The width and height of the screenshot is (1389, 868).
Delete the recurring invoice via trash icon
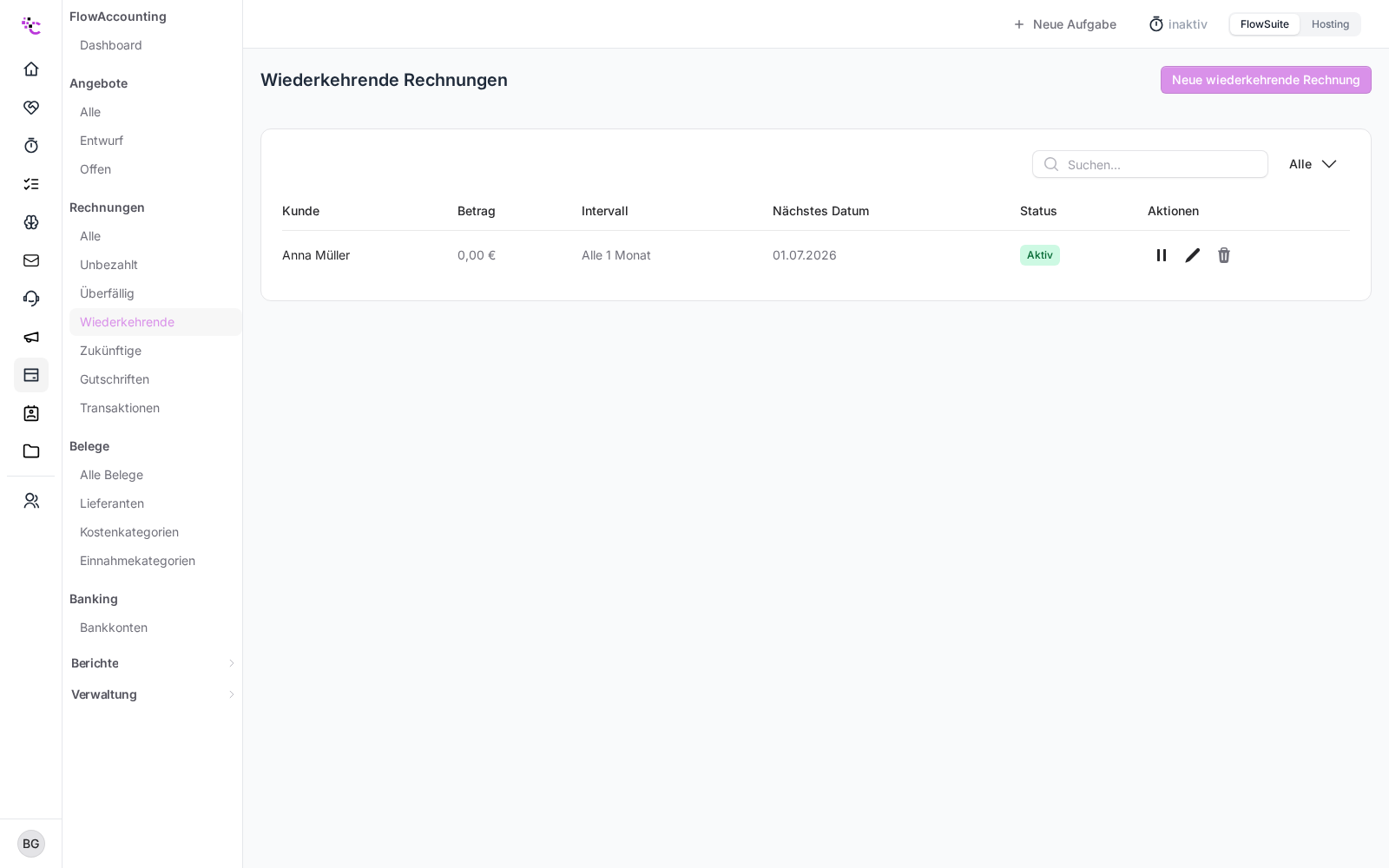1224,255
